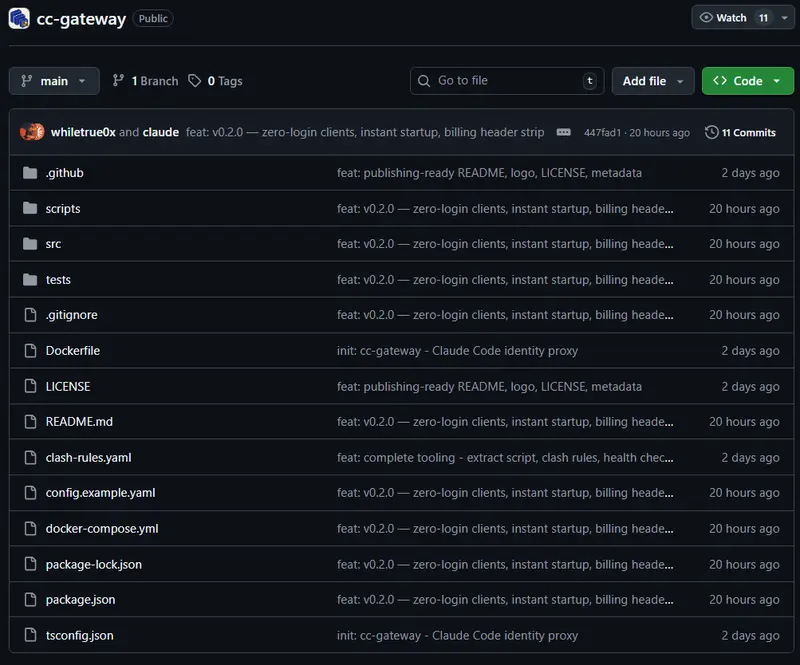Screen dimensions: 800x665
Task: Click the commit history clock icon
Action: [711, 132]
